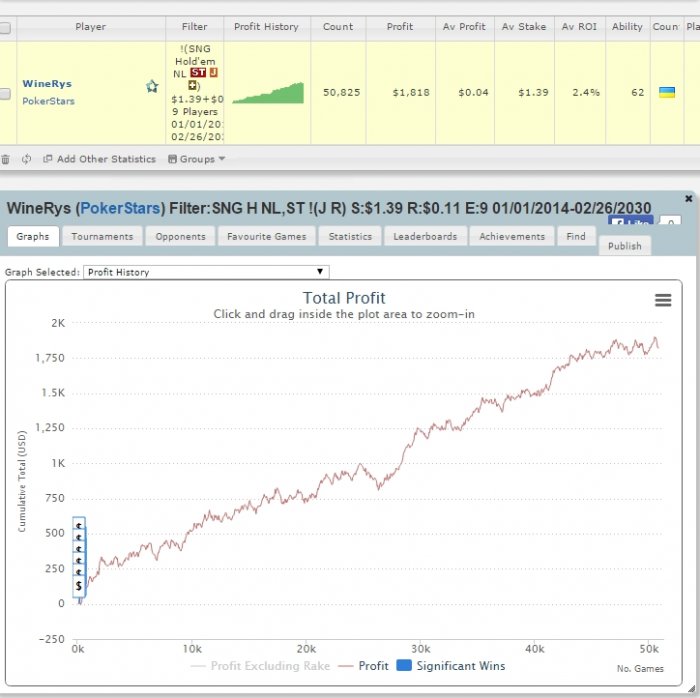Click Add Other Statistics button
The image size is (700, 698).
100,159
